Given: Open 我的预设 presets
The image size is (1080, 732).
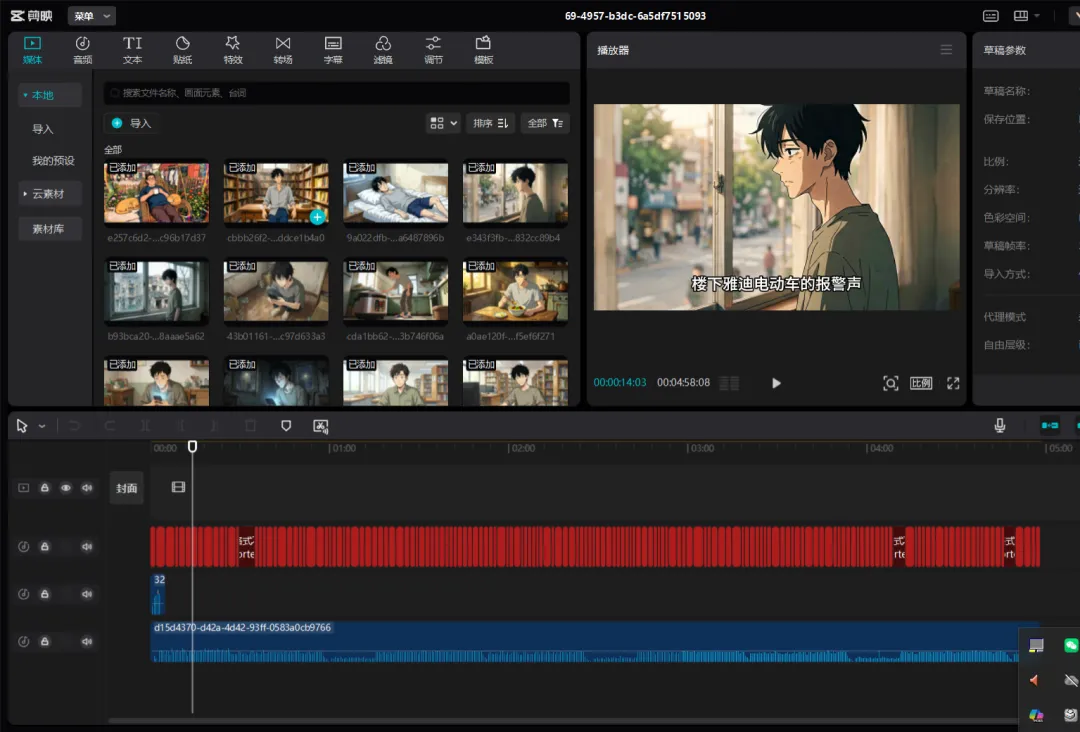Looking at the screenshot, I should (53, 160).
